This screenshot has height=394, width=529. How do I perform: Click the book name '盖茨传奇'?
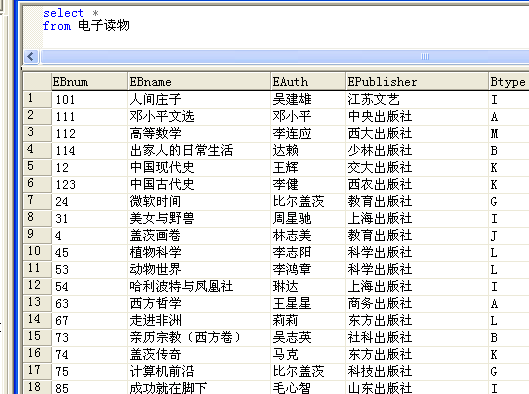point(199,355)
